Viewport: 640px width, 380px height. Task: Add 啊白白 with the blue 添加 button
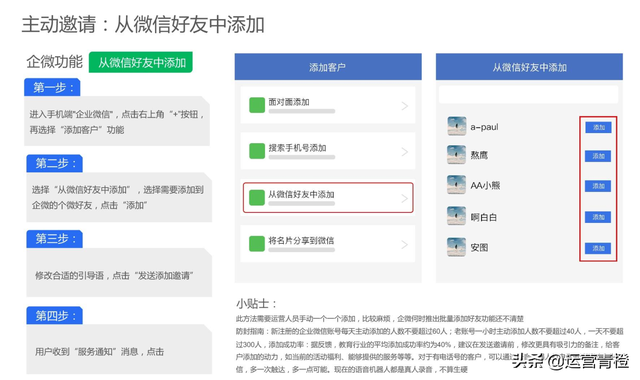click(598, 217)
